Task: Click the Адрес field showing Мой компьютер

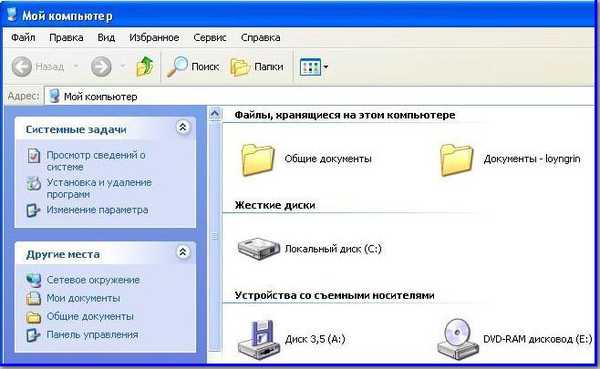Action: [x=320, y=96]
